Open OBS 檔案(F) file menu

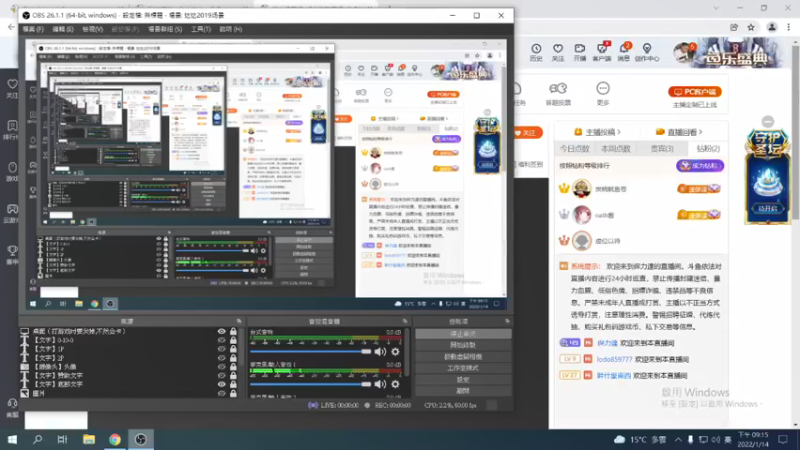[33, 29]
